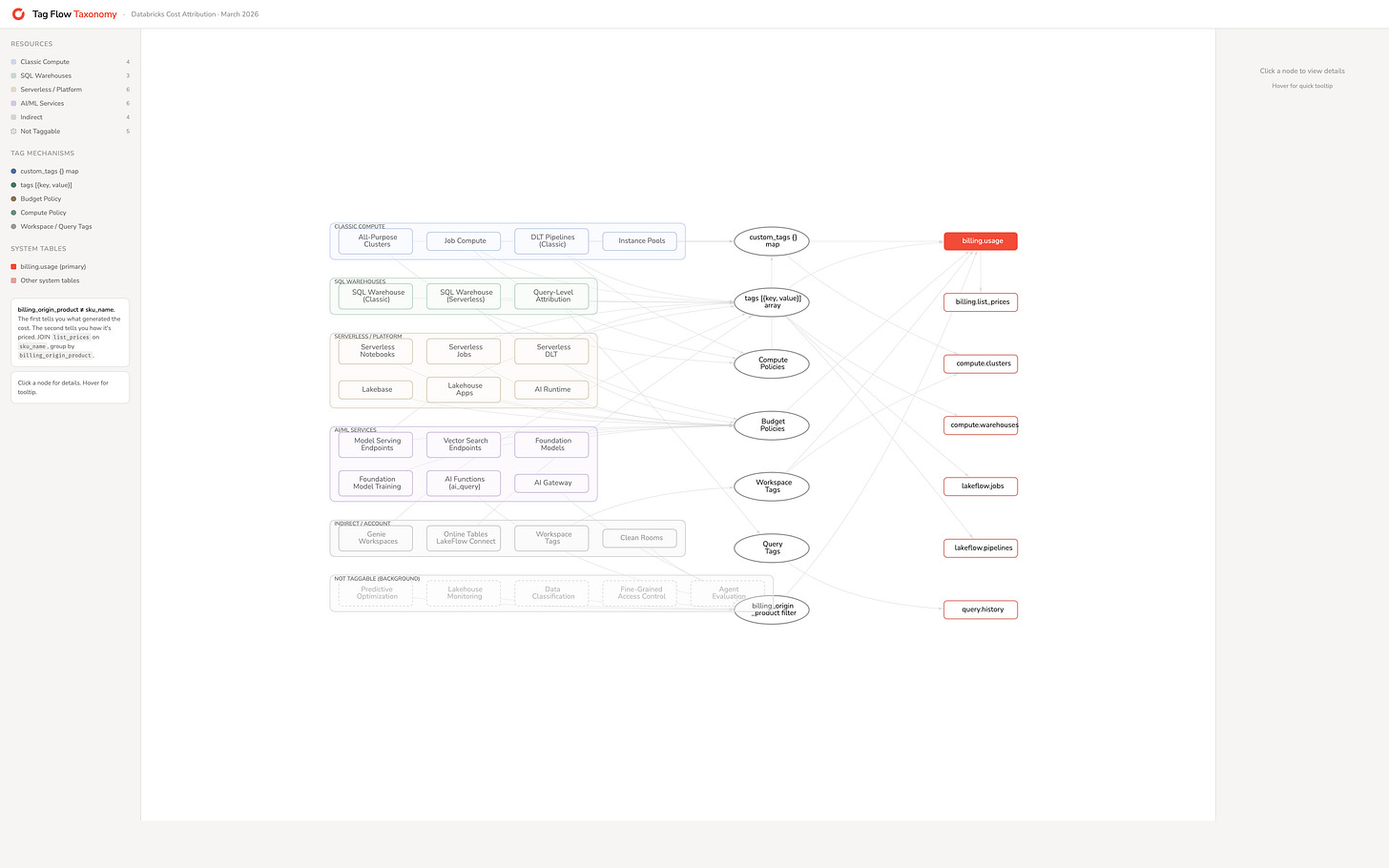Viewport: 1389px width, 868px height.
Task: Select the Data Classification node
Action: click(551, 593)
